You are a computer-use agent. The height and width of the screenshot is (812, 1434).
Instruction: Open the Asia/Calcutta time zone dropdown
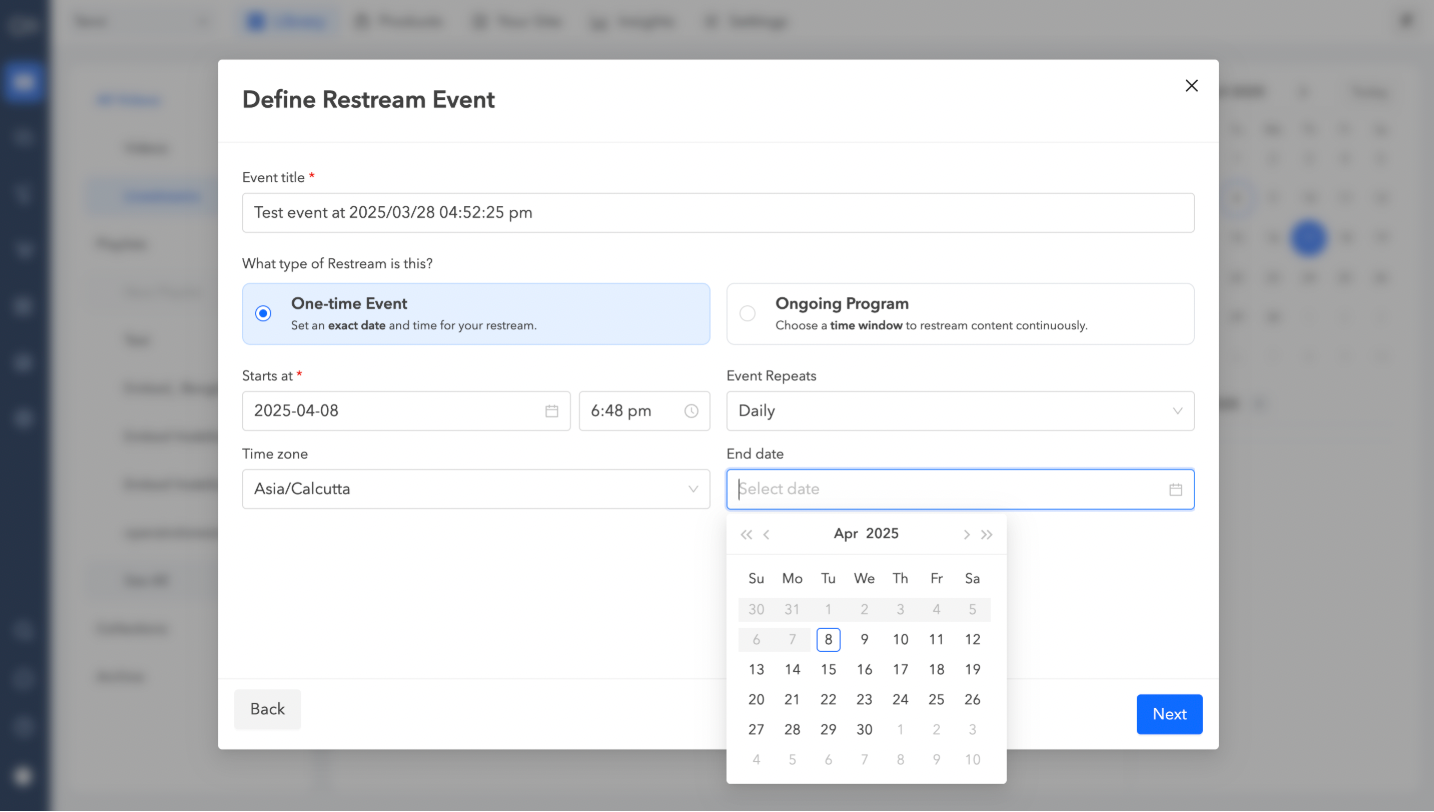(x=476, y=489)
